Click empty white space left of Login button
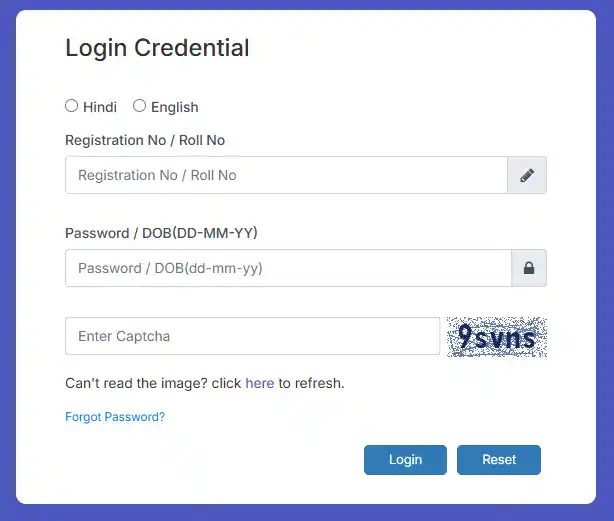The image size is (614, 521). coord(220,460)
